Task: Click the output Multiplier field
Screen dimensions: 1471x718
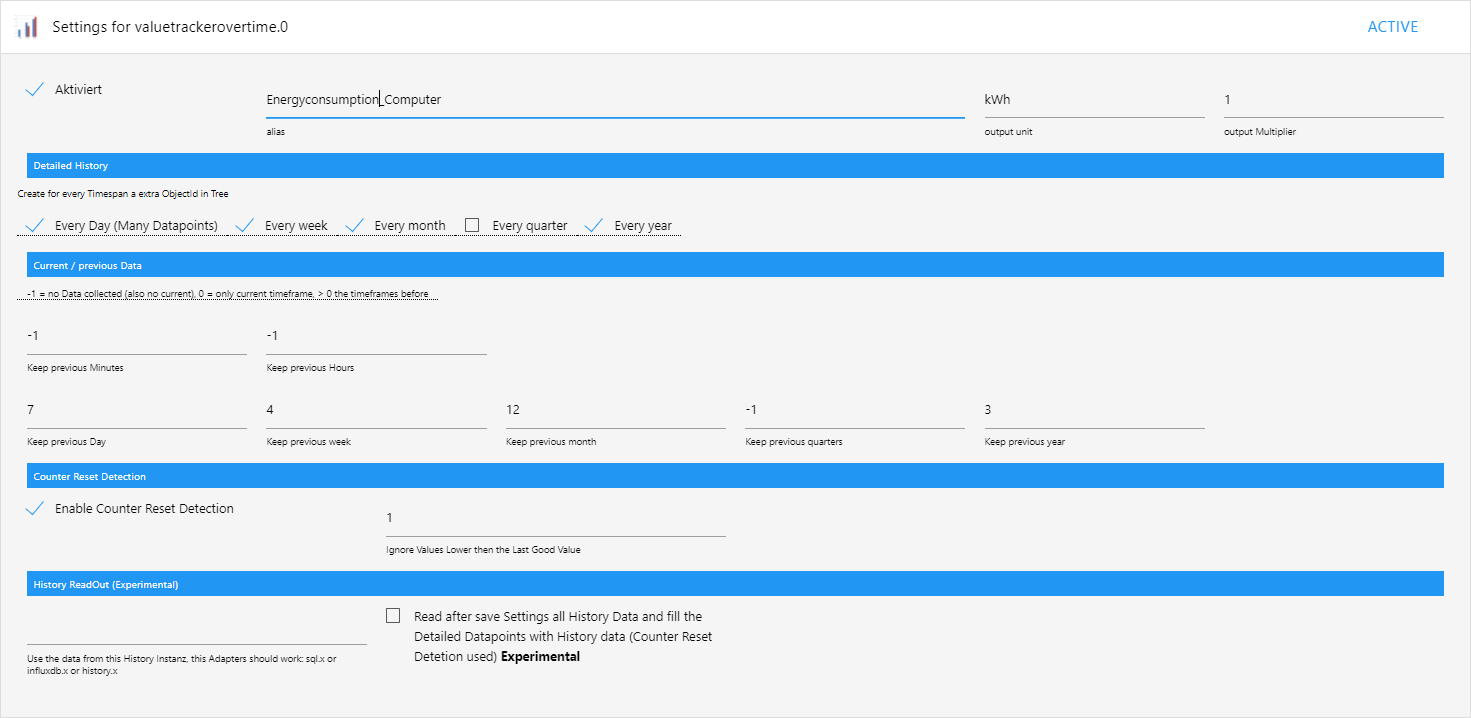Action: point(1334,100)
